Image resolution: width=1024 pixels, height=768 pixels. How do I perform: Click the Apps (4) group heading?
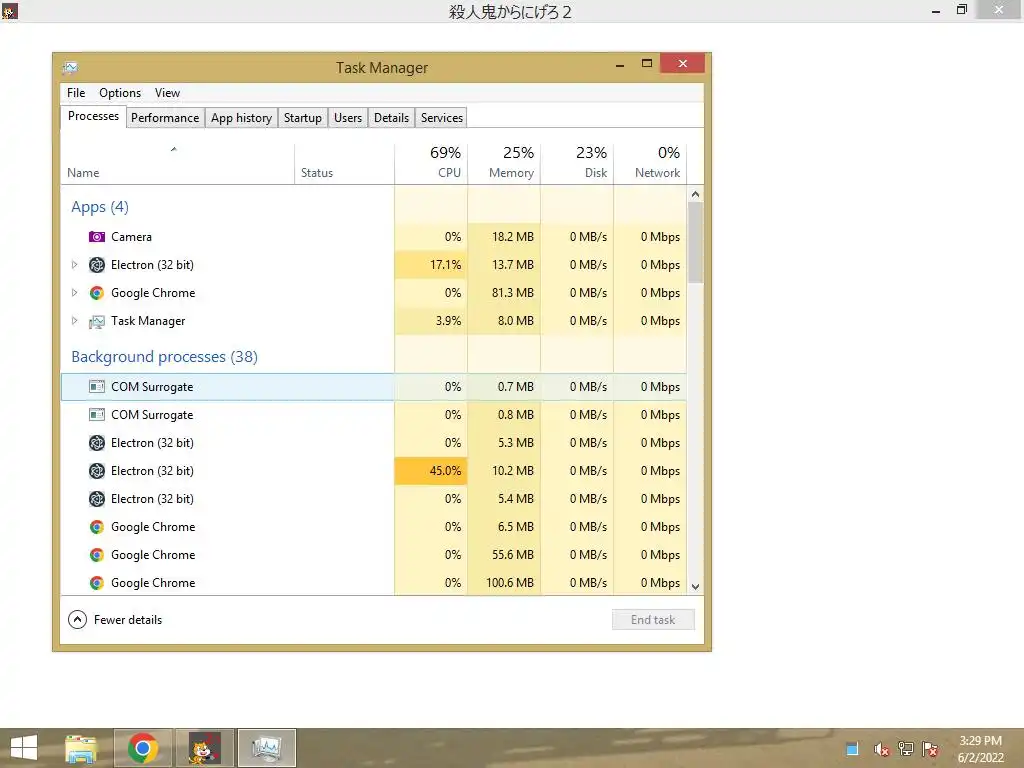100,207
